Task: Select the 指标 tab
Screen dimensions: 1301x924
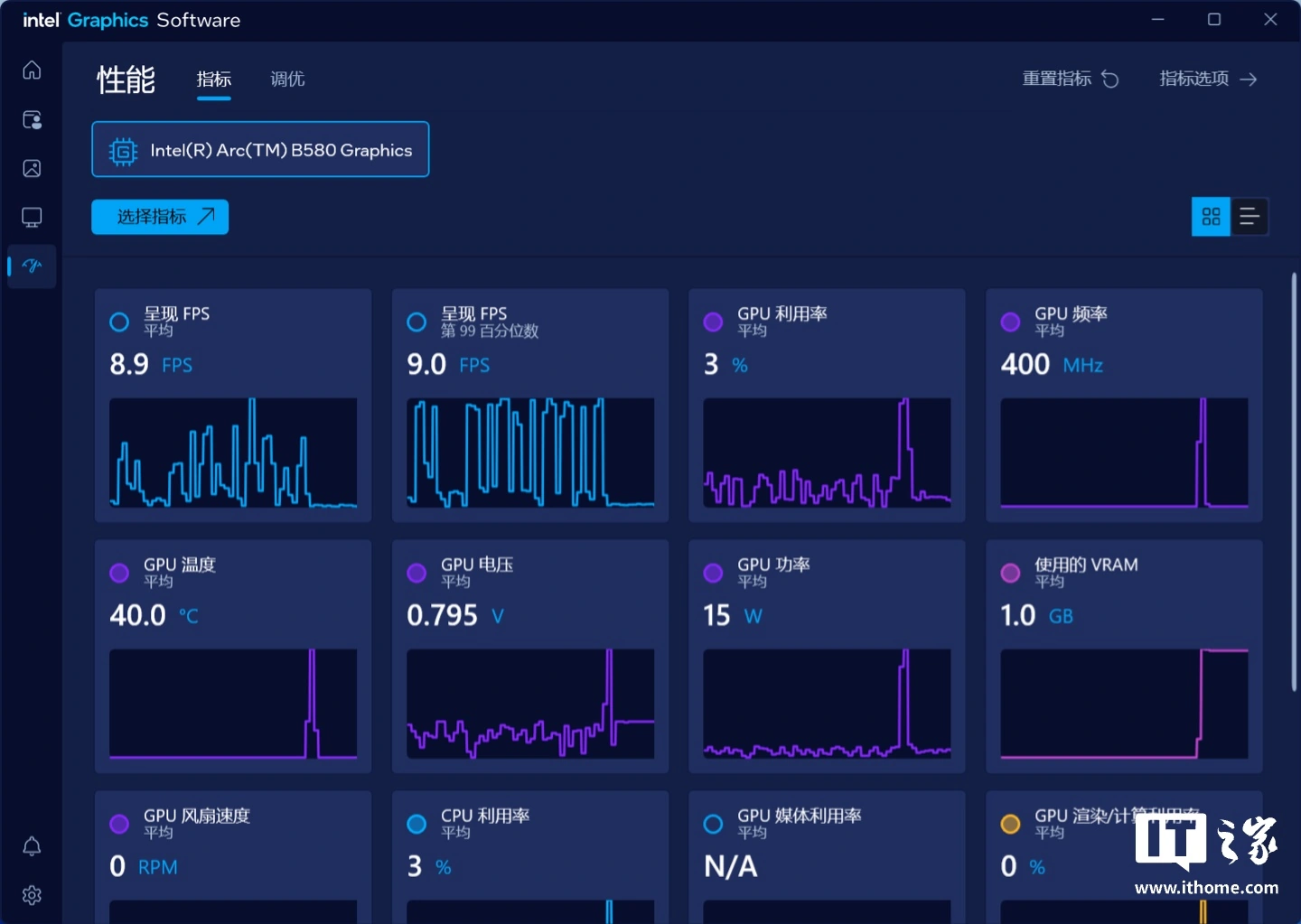Action: (x=214, y=79)
